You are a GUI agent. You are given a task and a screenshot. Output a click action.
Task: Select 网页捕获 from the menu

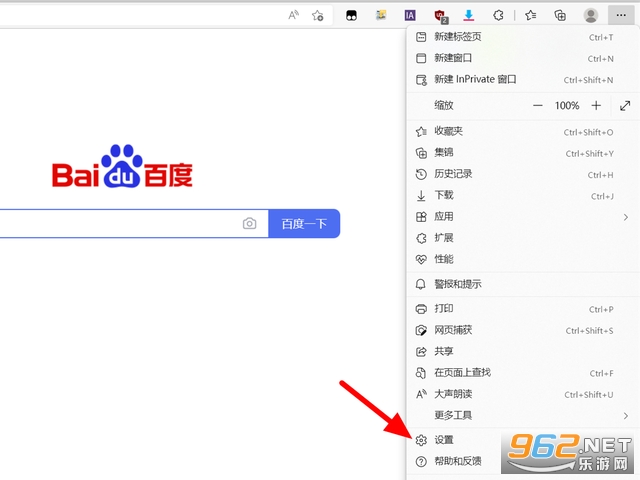coord(523,330)
